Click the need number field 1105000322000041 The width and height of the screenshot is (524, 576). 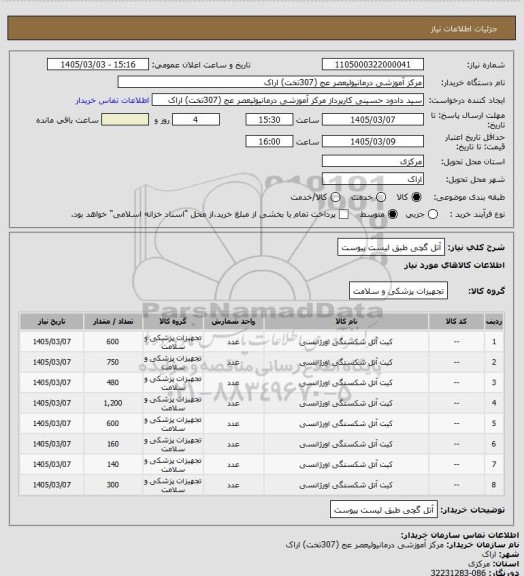373,65
